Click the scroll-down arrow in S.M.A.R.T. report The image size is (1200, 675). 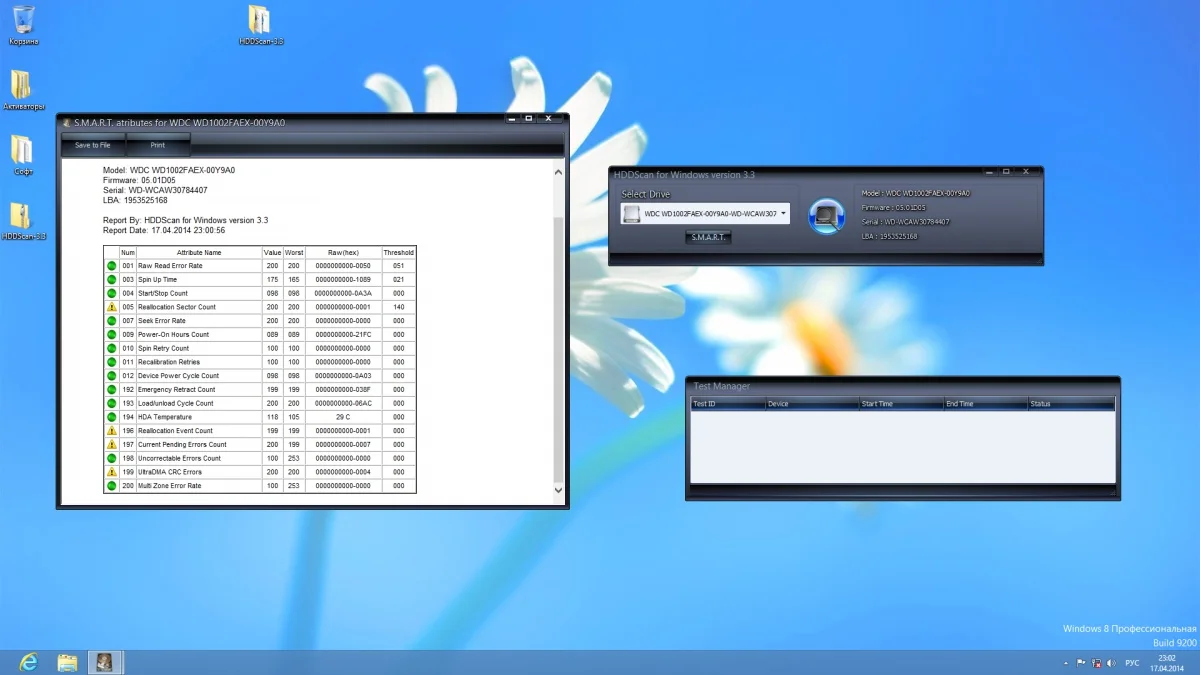tap(558, 490)
